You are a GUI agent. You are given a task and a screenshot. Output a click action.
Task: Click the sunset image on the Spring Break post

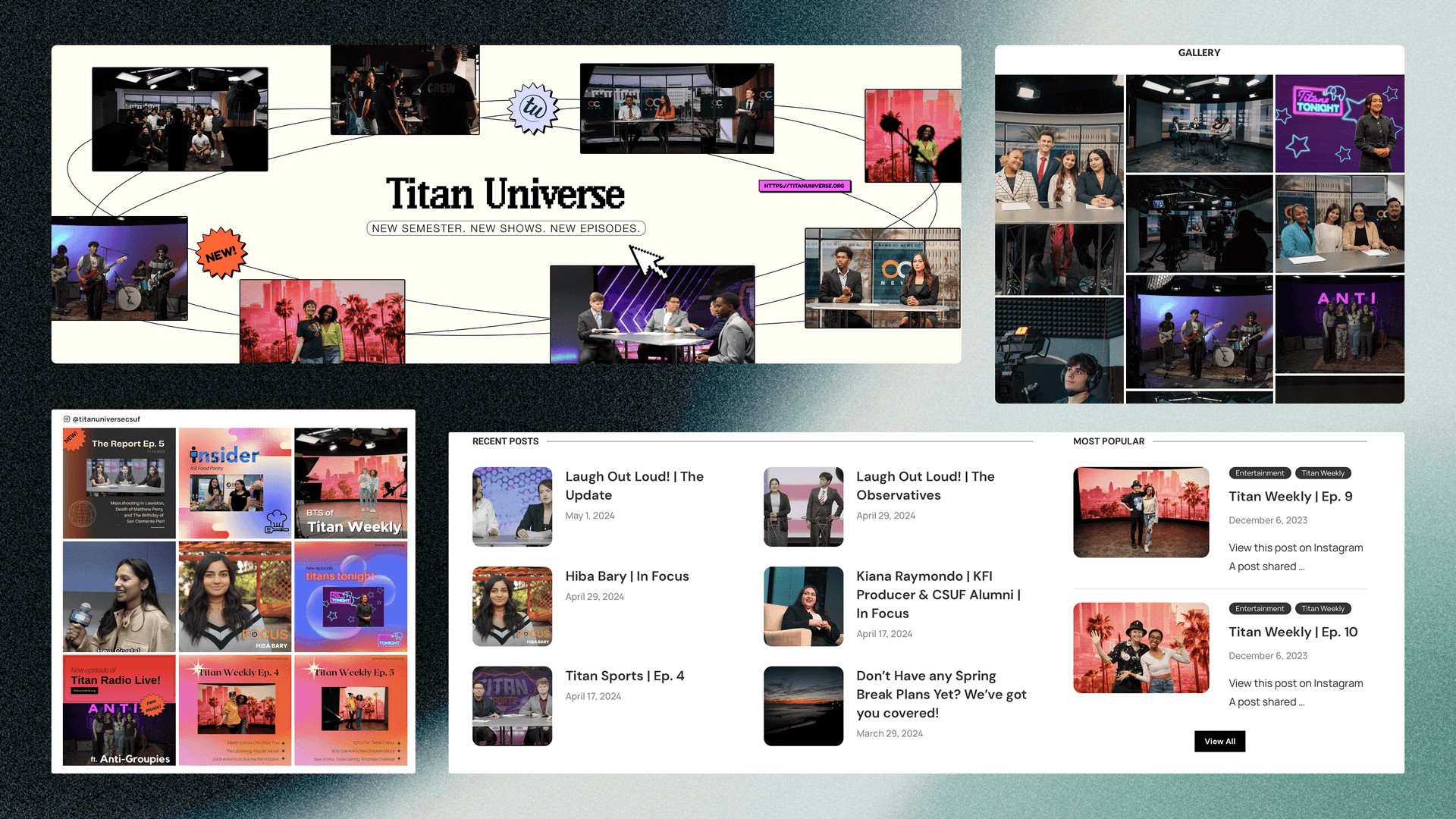click(x=803, y=706)
